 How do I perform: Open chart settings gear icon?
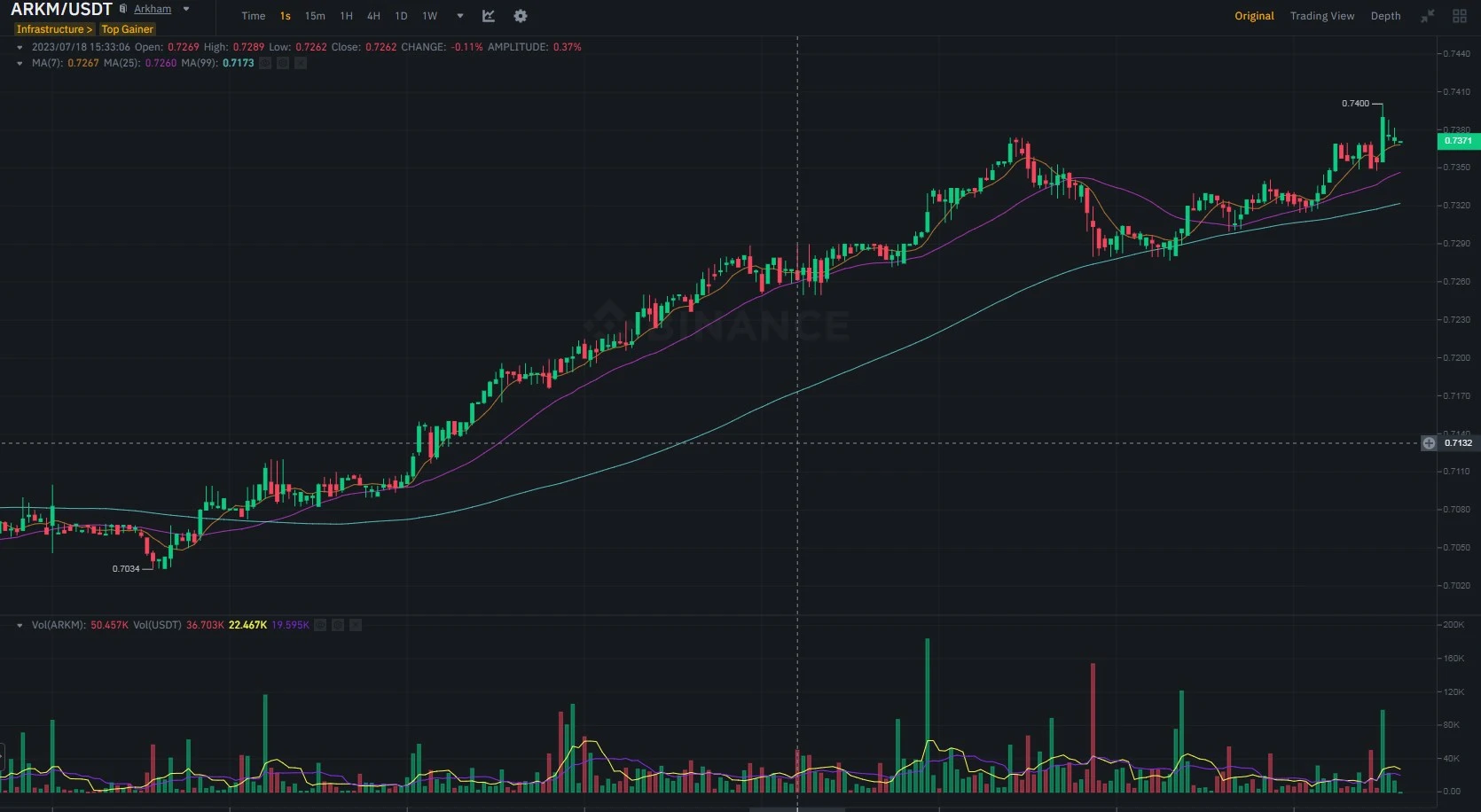click(521, 16)
